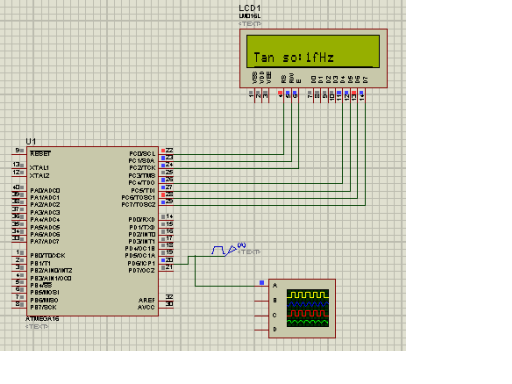Viewport: 512px width, 384px height.
Task: Click the TEXT placeholder under LCD1
Action: click(x=250, y=24)
